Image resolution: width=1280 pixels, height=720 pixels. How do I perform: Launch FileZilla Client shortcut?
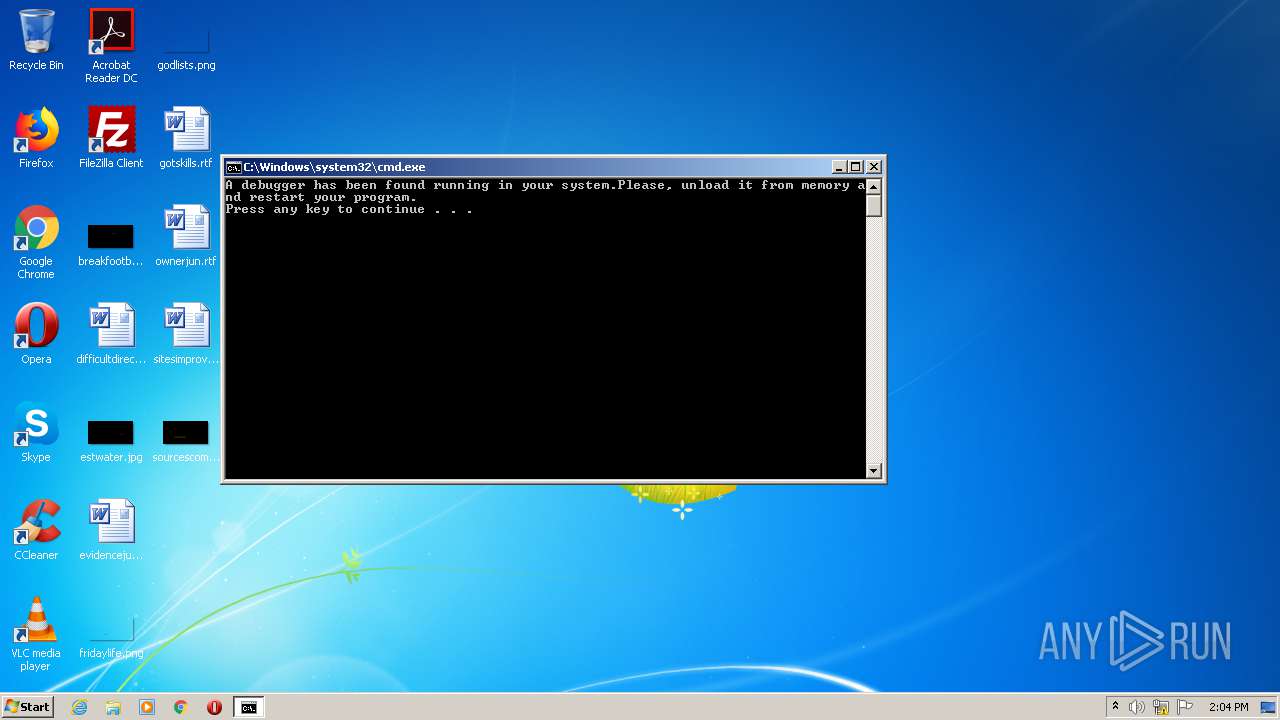[111, 138]
